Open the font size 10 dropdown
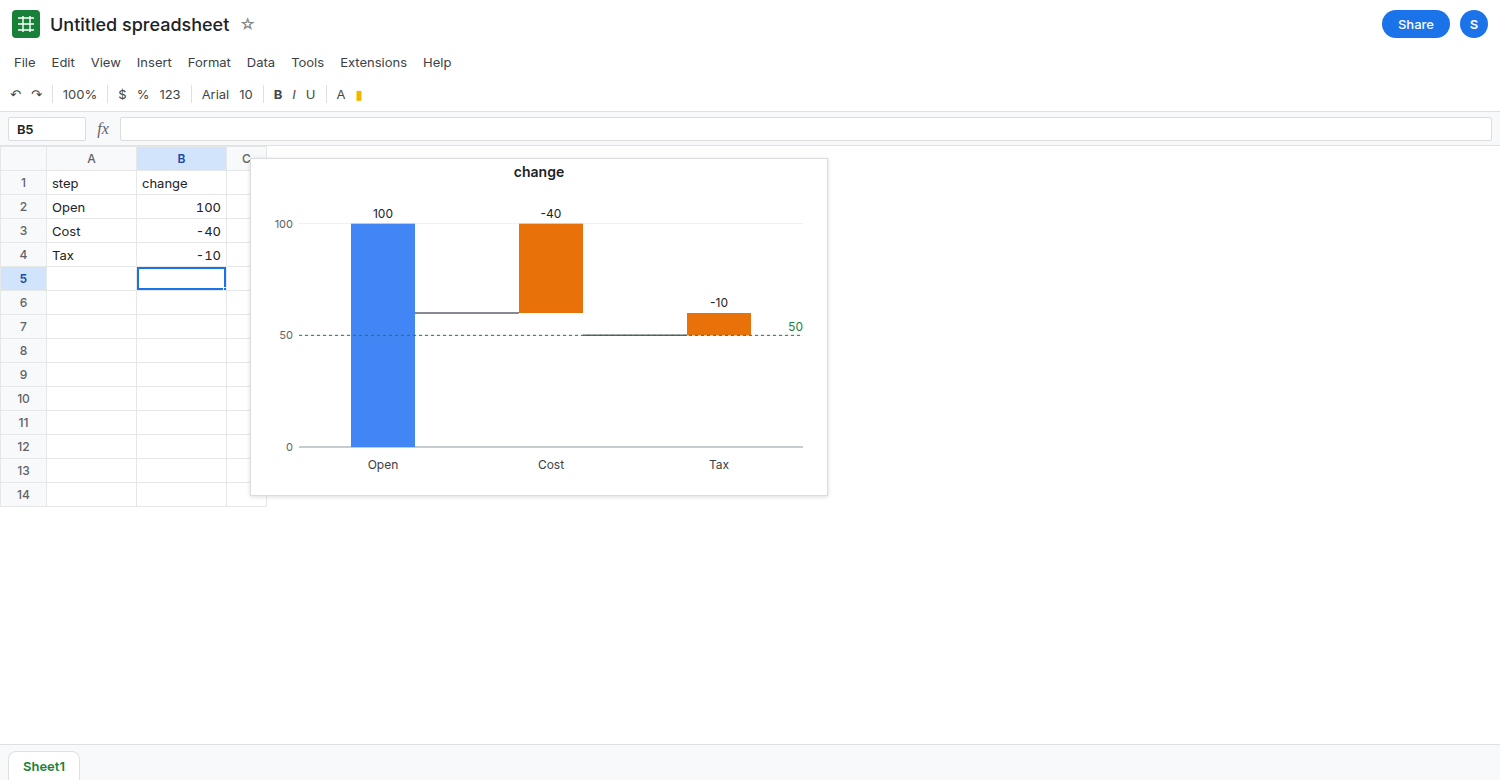Screen dimensions: 1500x780 [246, 94]
